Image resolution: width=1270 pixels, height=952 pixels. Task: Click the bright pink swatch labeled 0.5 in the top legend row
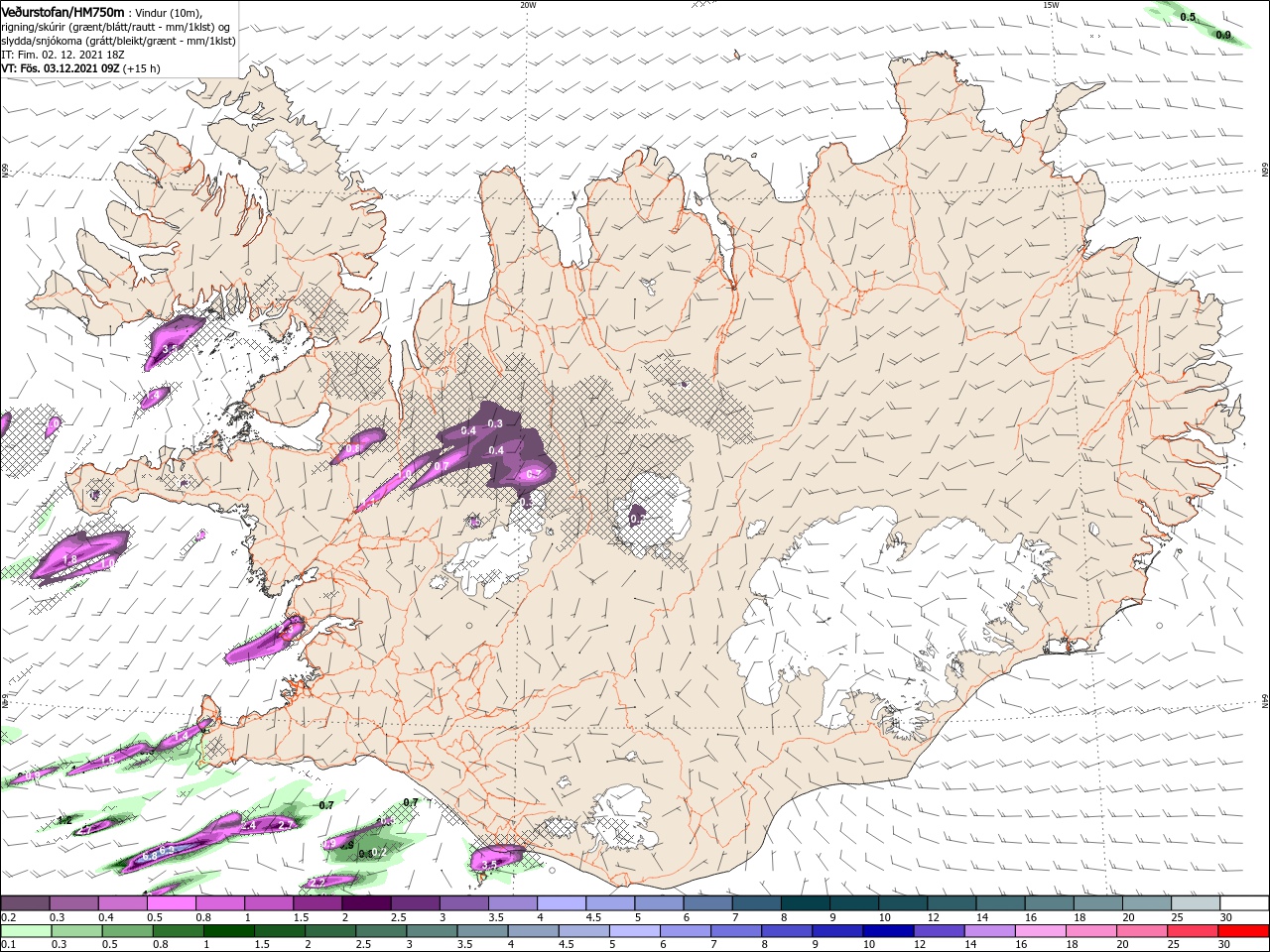click(171, 903)
